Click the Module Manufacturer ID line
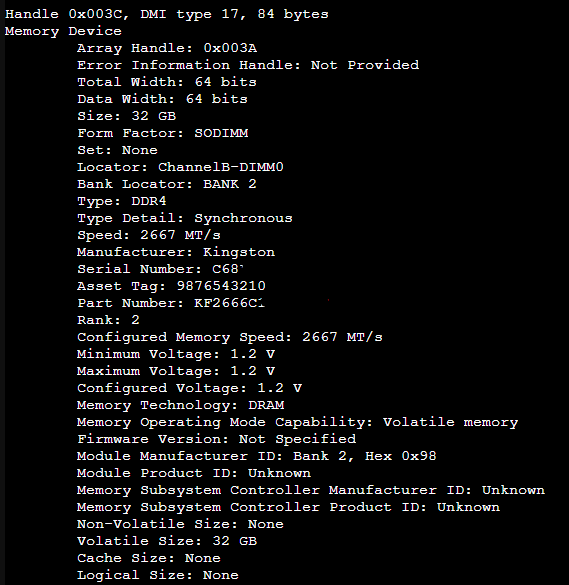 coord(257,456)
